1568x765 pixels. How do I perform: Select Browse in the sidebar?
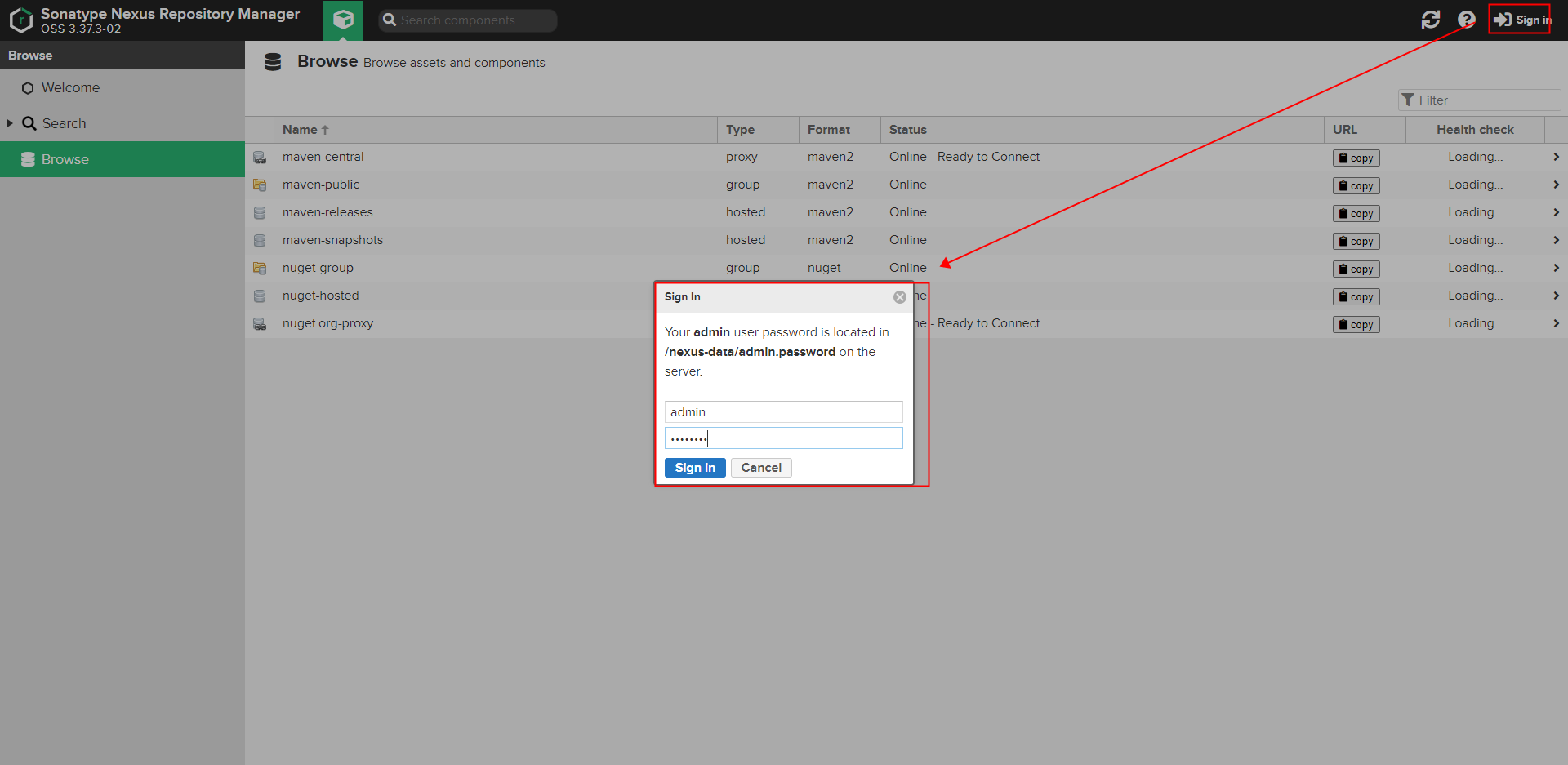pos(122,159)
